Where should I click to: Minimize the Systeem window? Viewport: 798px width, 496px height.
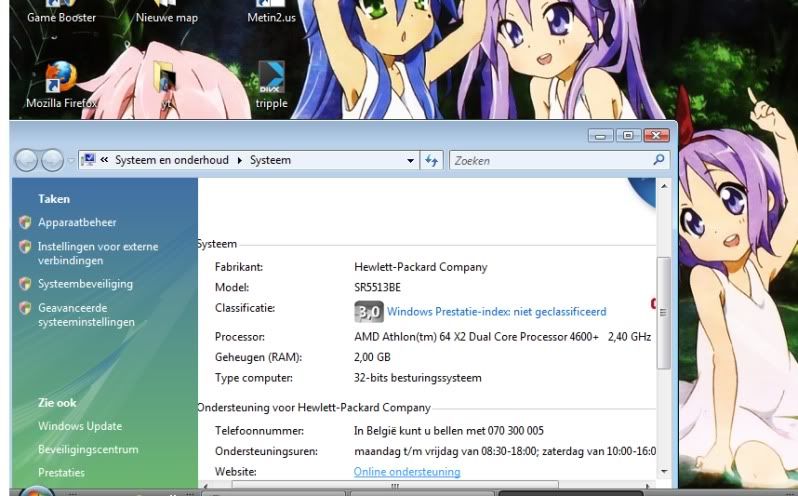[601, 135]
